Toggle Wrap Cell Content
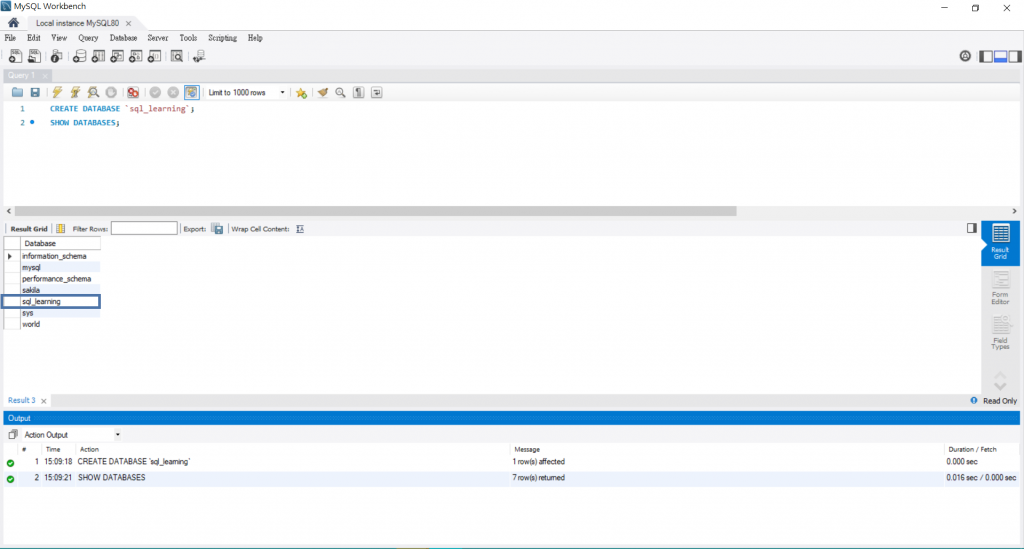This screenshot has width=1024, height=549. 300,229
